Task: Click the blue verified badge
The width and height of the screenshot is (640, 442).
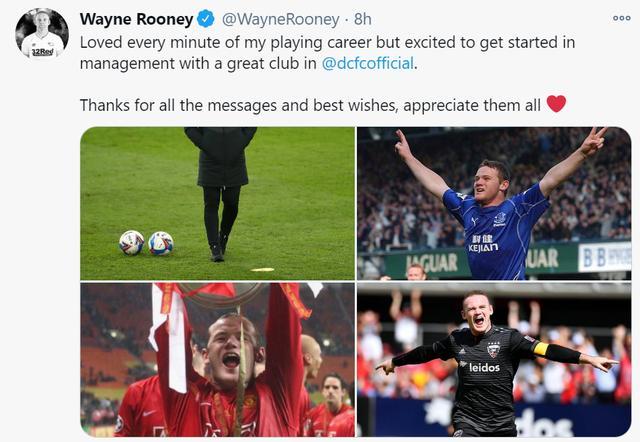Action: [x=206, y=19]
